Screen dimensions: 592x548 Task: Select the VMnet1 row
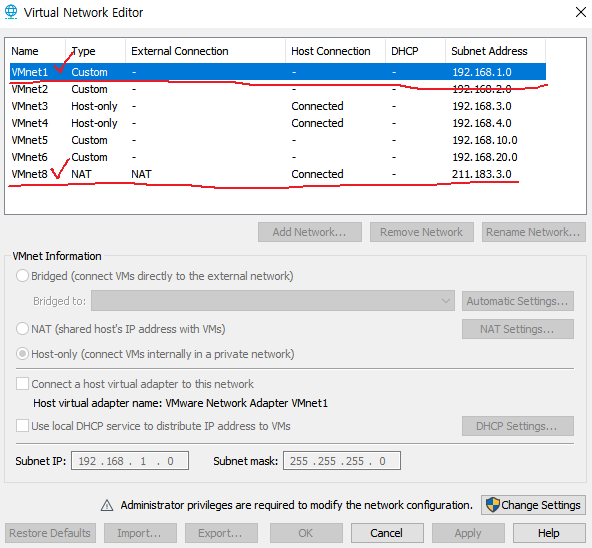point(278,72)
